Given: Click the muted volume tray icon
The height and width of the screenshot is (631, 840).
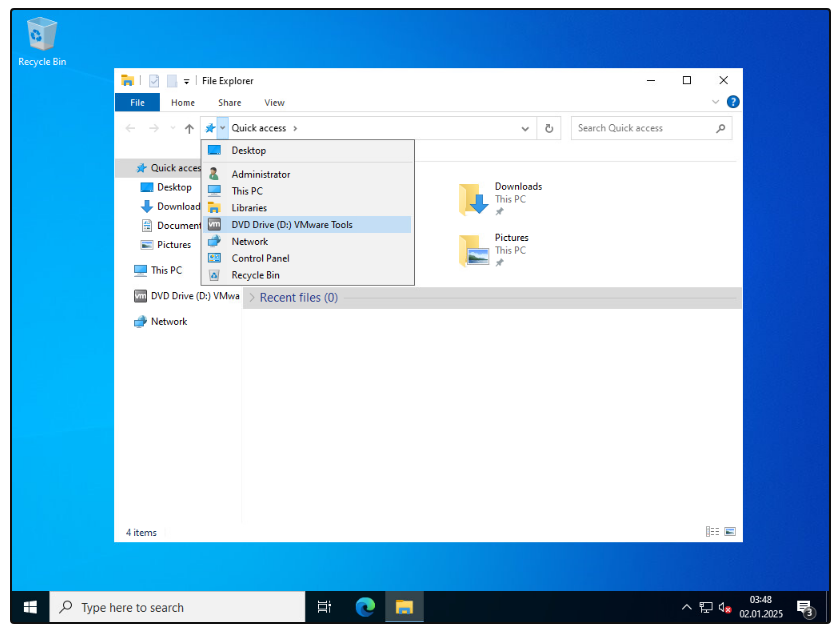Looking at the screenshot, I should click(x=725, y=607).
